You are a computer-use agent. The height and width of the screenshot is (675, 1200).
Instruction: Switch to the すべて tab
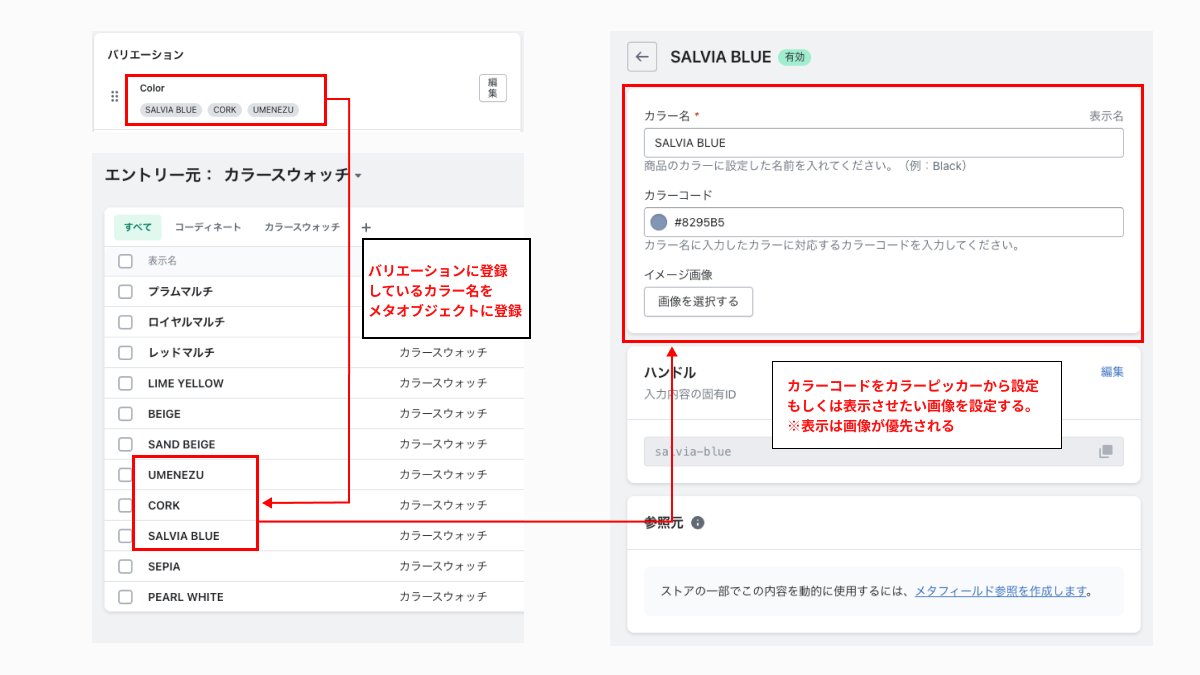point(138,227)
